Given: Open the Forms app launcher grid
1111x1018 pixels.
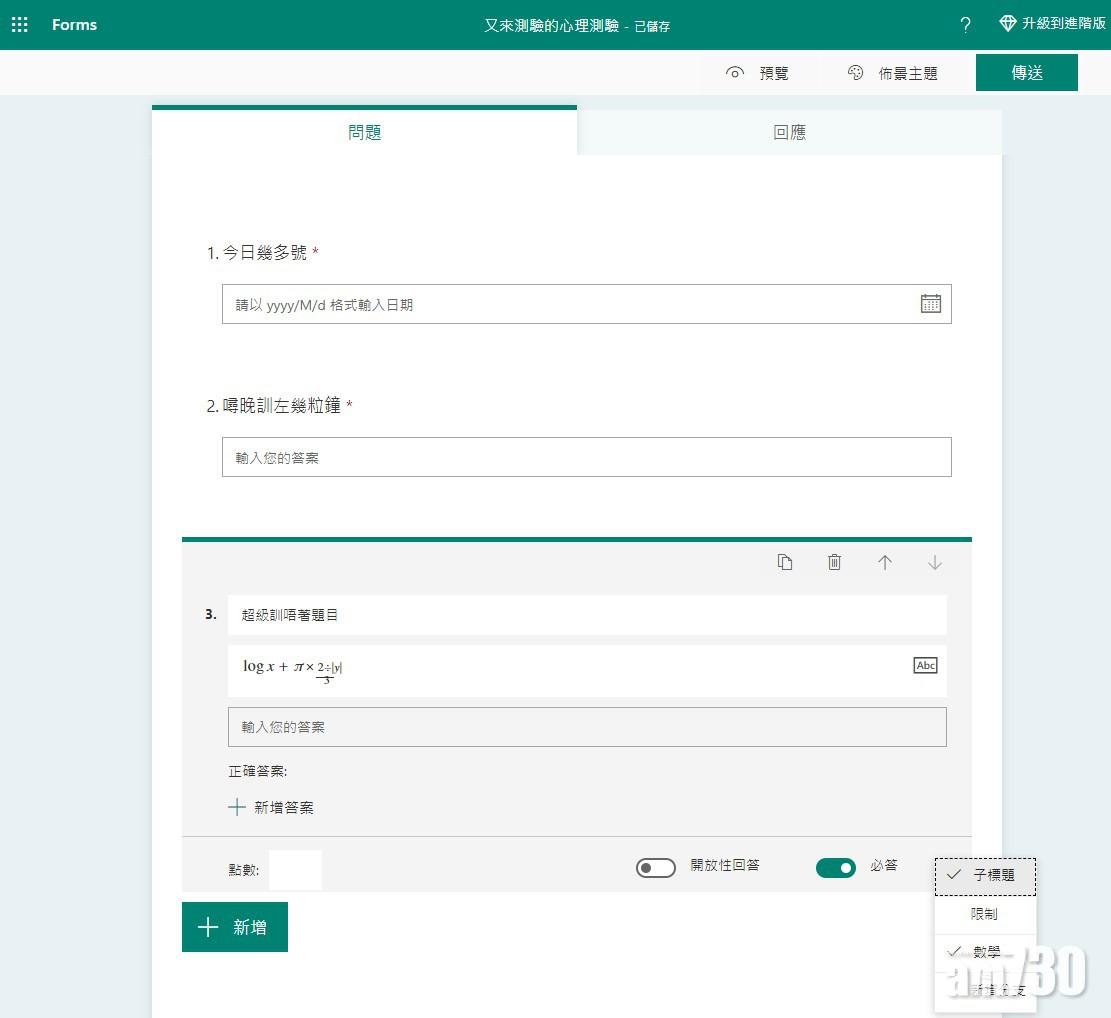Looking at the screenshot, I should (20, 25).
